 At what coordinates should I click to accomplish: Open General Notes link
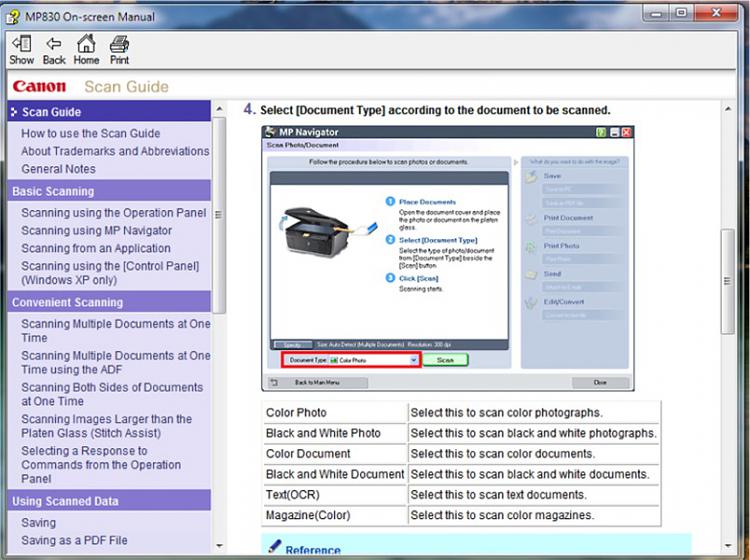[x=58, y=169]
